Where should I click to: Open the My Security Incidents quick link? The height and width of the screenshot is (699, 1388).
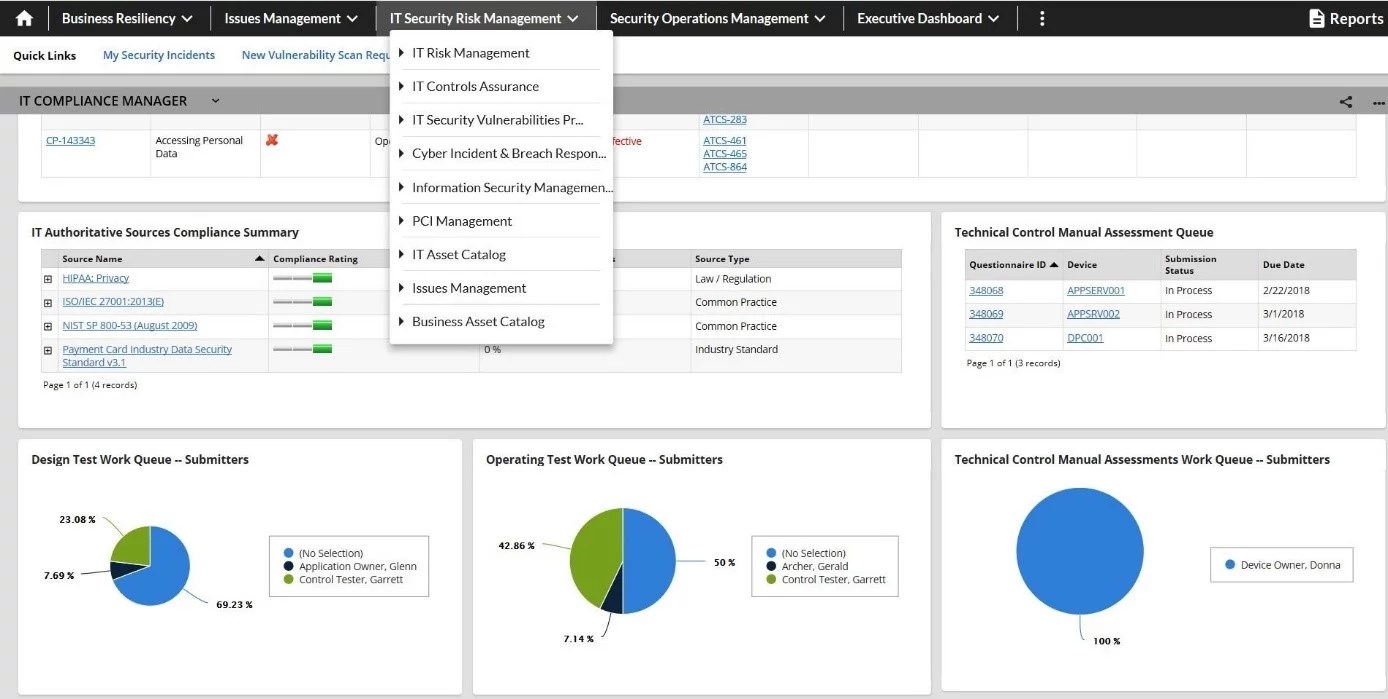pyautogui.click(x=158, y=55)
